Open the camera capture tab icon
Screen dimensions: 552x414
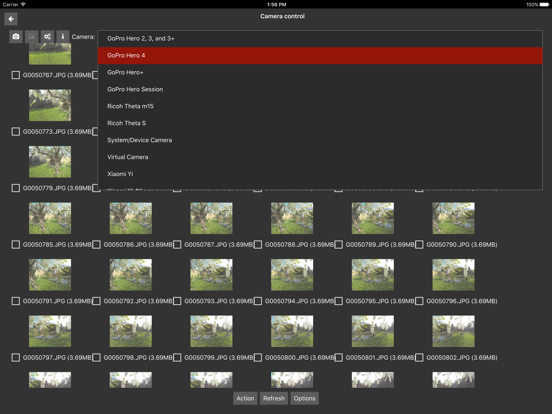coord(16,37)
